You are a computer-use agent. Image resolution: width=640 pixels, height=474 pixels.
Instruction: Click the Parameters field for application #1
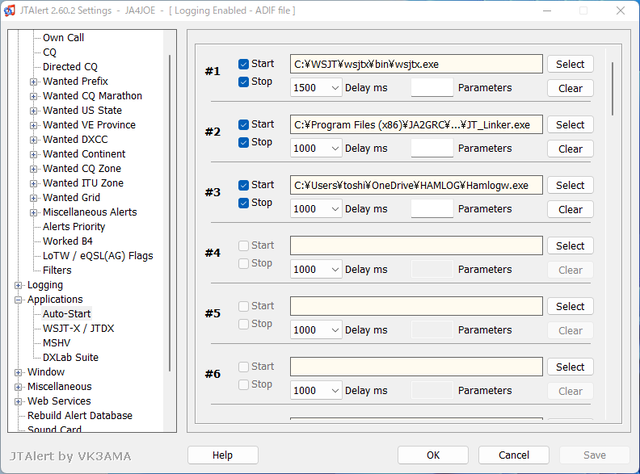(432, 87)
